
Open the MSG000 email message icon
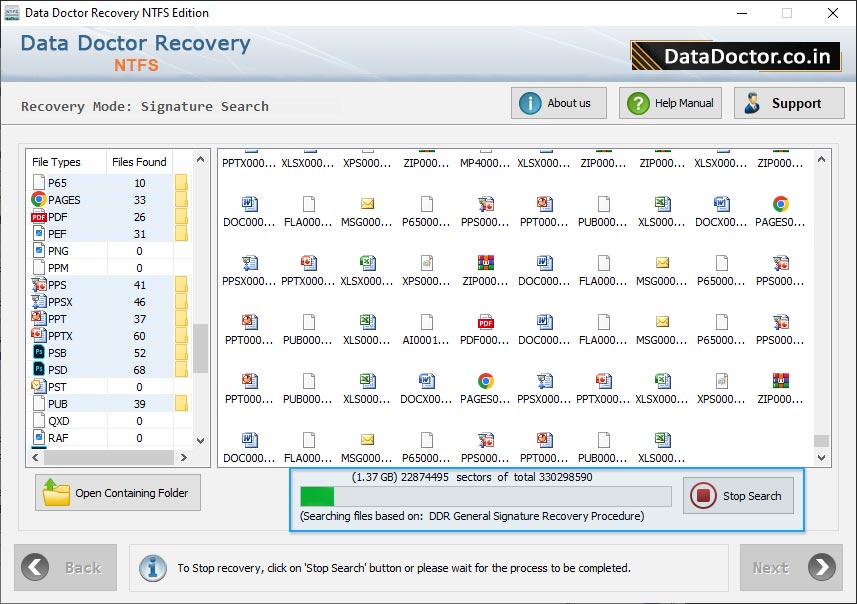click(366, 203)
